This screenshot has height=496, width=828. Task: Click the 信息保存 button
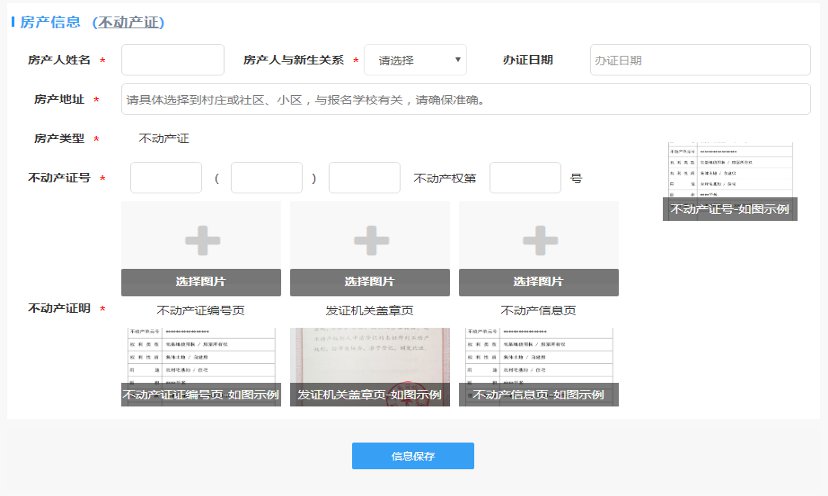tap(412, 456)
